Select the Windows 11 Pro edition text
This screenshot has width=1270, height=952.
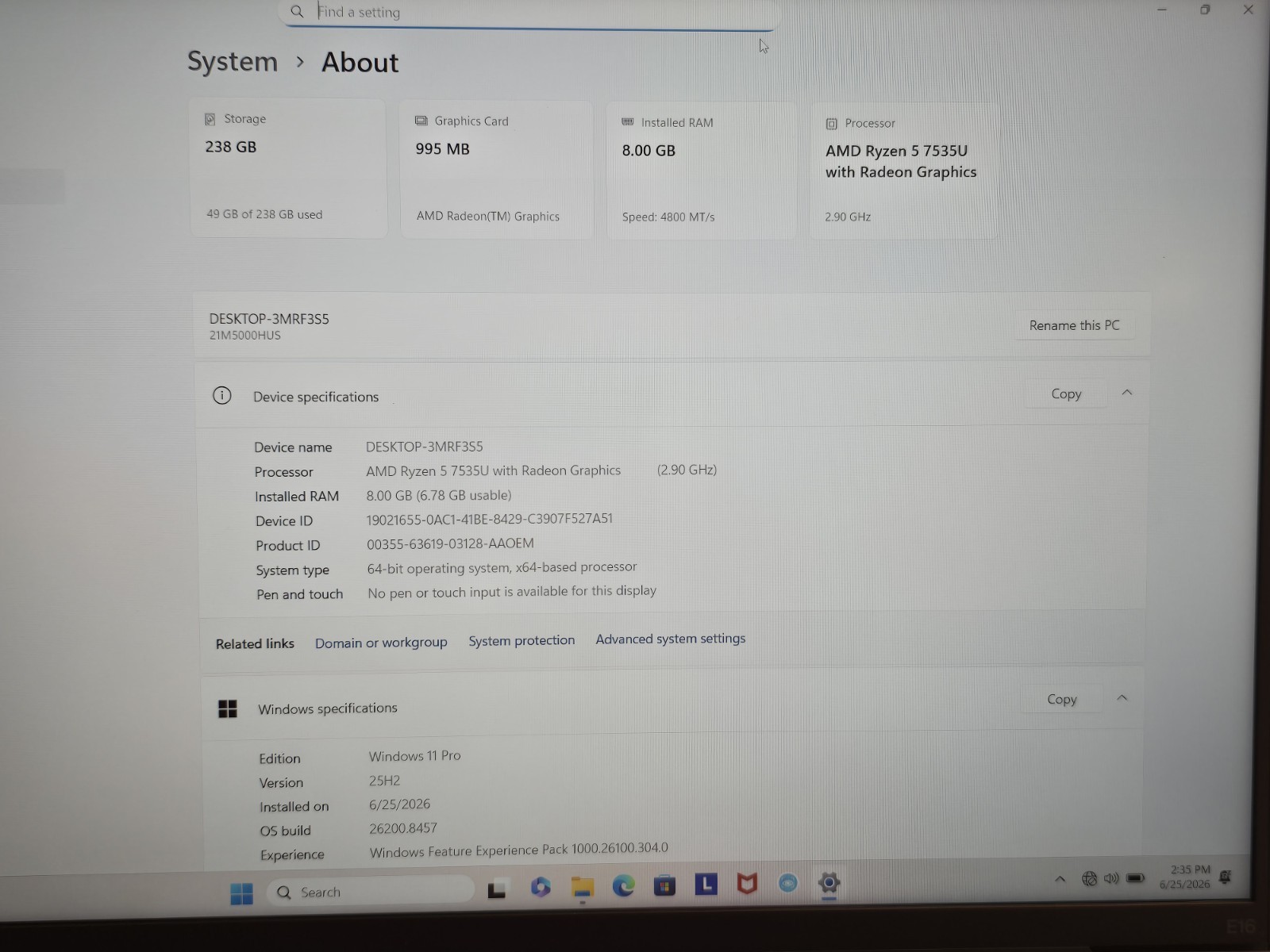click(414, 756)
